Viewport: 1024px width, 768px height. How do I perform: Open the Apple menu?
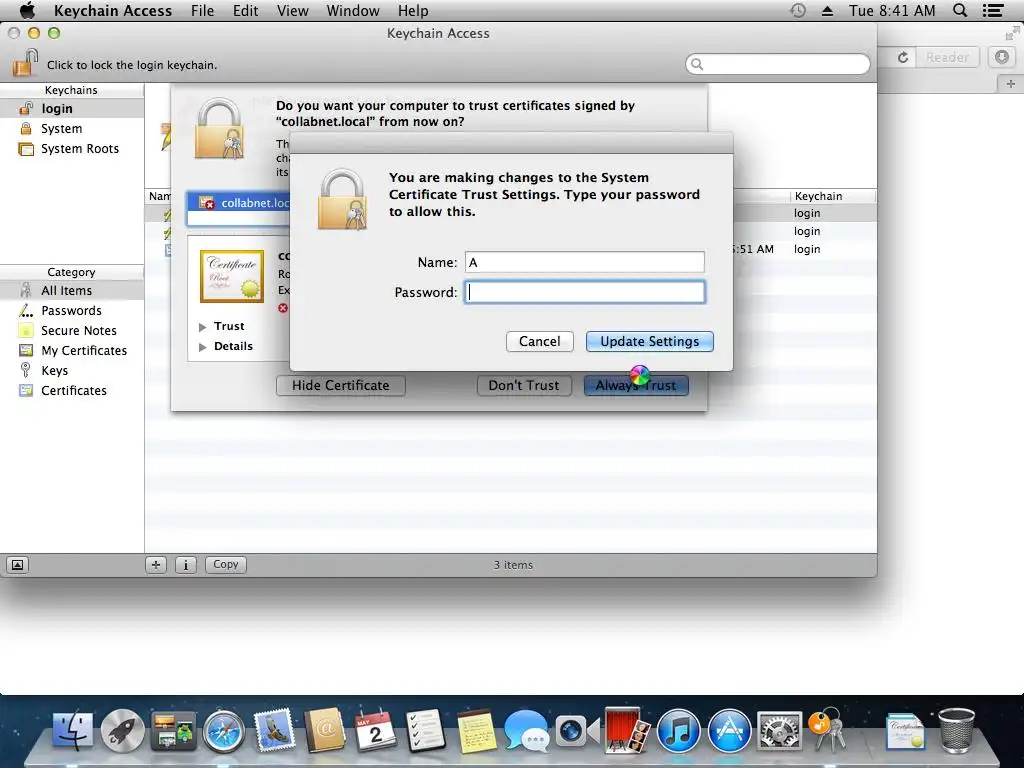click(27, 10)
